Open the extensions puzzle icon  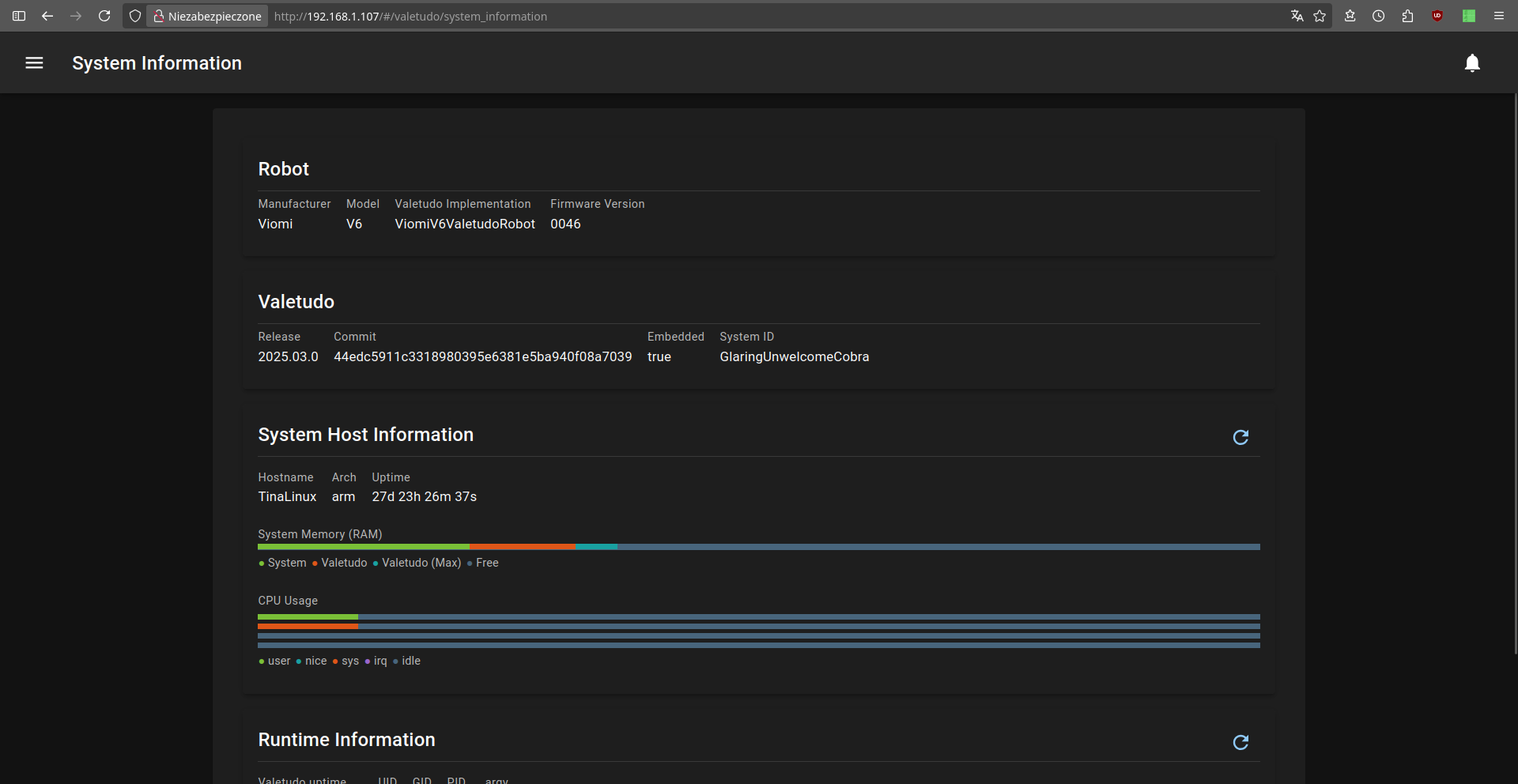[1407, 16]
